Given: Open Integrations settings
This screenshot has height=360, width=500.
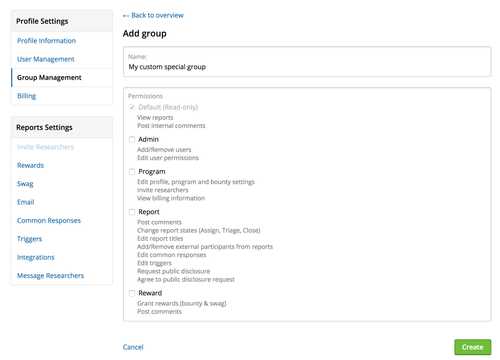Looking at the screenshot, I should tap(36, 257).
